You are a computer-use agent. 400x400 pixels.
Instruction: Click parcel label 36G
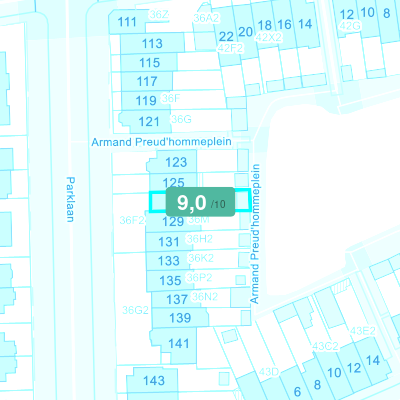click(181, 119)
